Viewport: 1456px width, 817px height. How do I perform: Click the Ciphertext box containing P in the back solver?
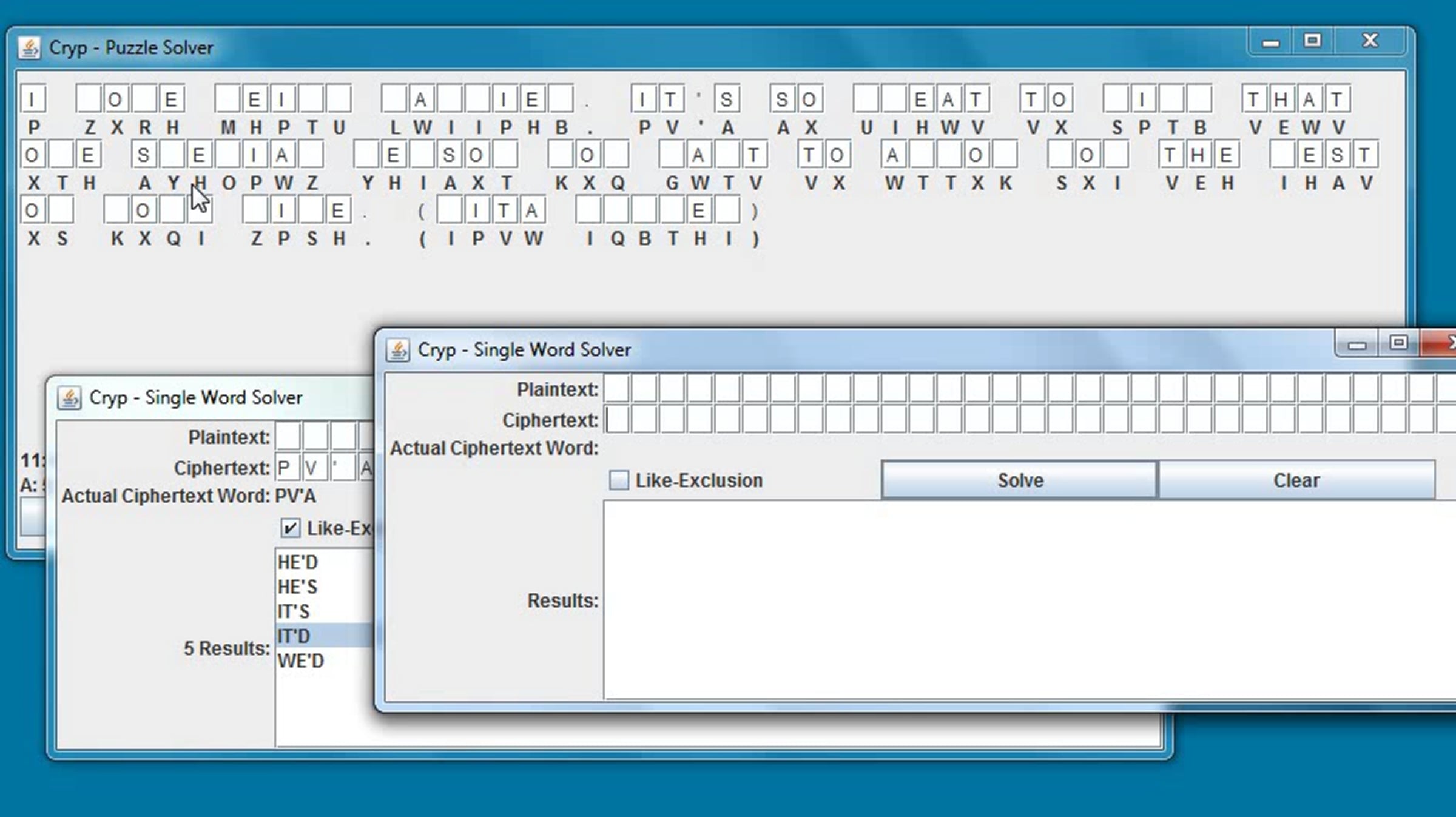tap(288, 468)
